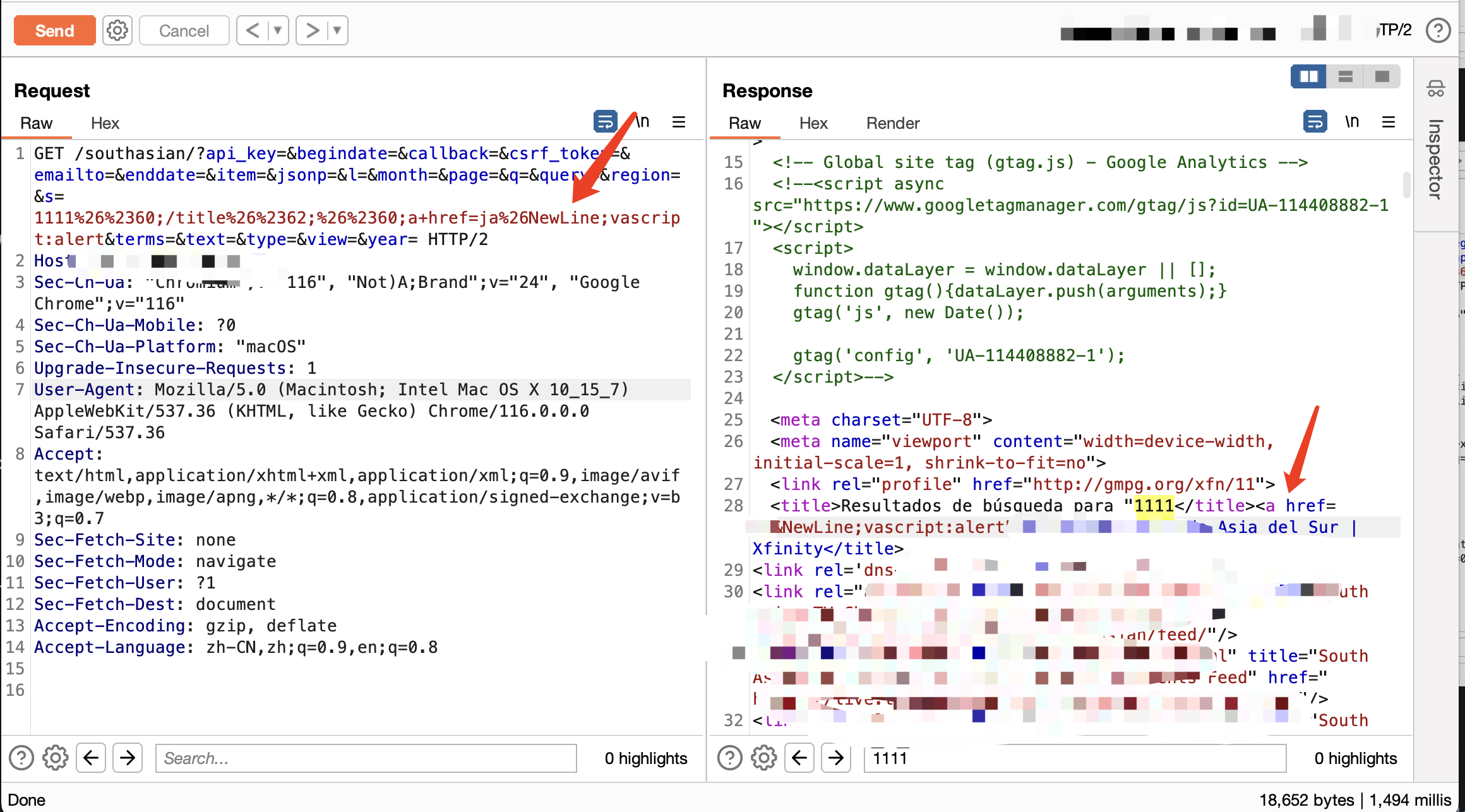Go to next match in response search
Viewport: 1465px width, 812px height.
835,758
